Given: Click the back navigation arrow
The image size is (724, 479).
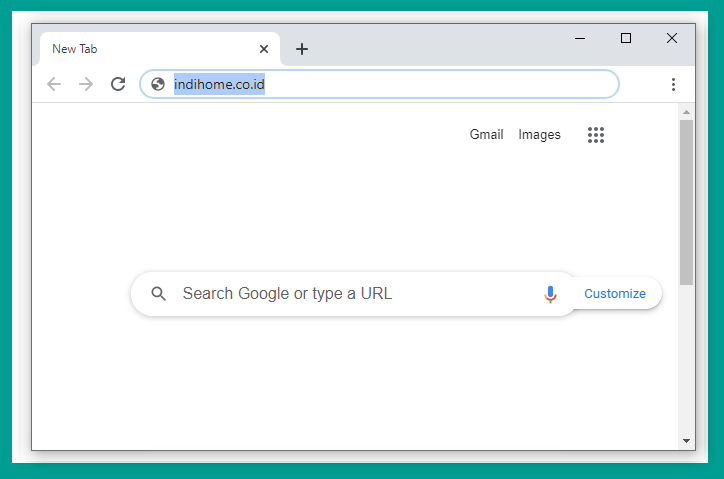Looking at the screenshot, I should click(54, 84).
